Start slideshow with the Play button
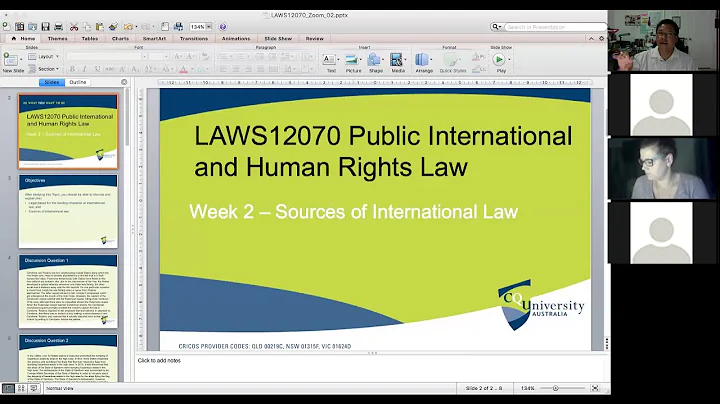 click(x=499, y=59)
